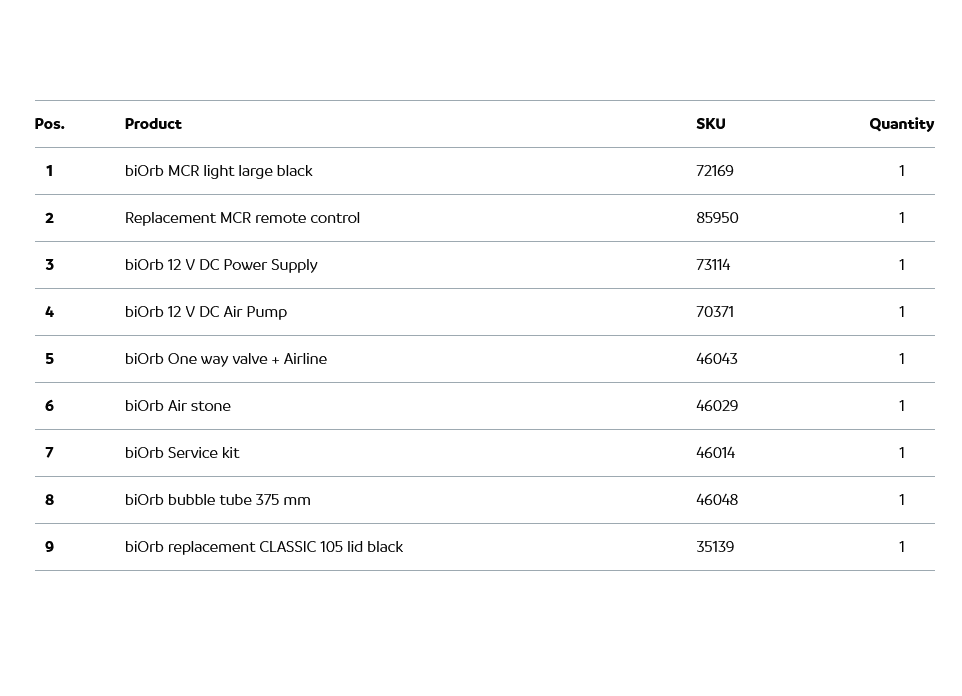The image size is (962, 696).
Task: Open biOrb 12 V DC Air Pump
Action: click(x=205, y=312)
